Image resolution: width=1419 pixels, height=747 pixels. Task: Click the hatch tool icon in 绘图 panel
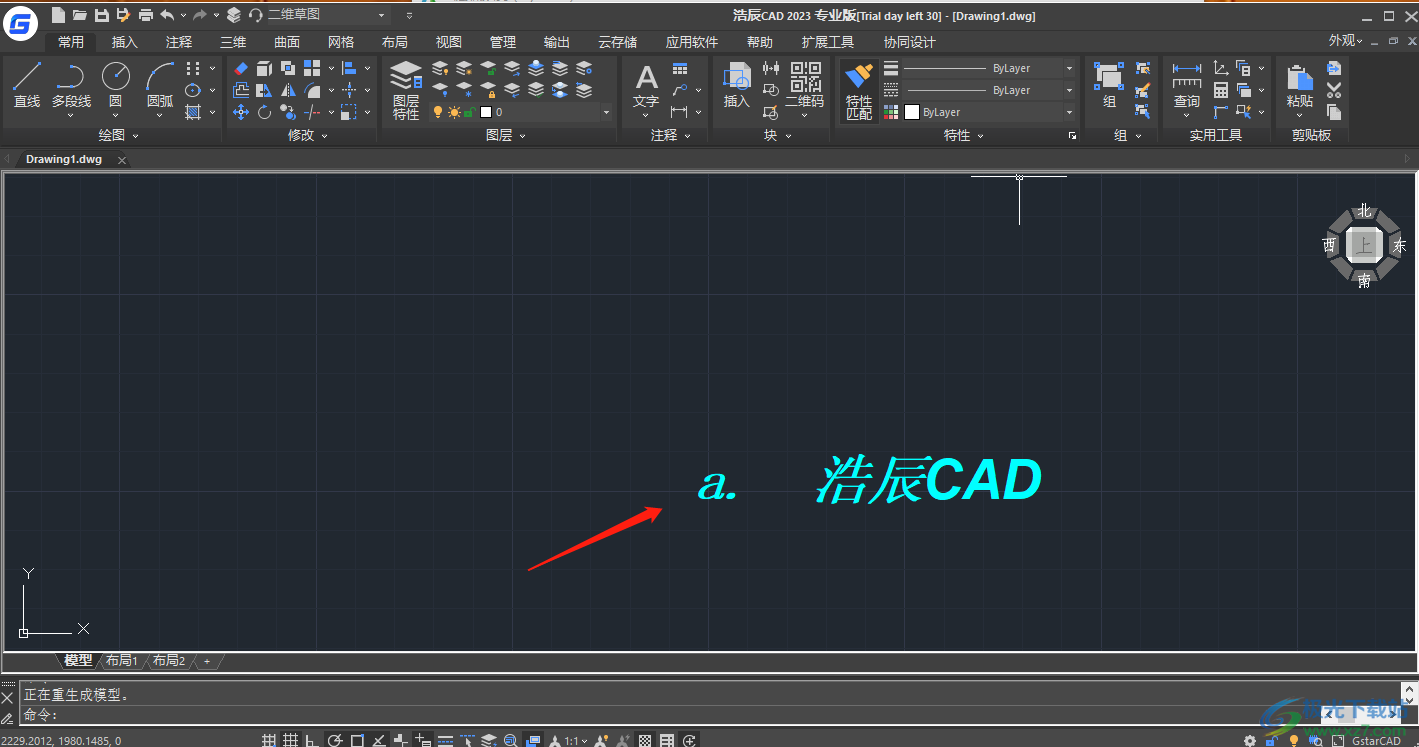click(x=193, y=112)
